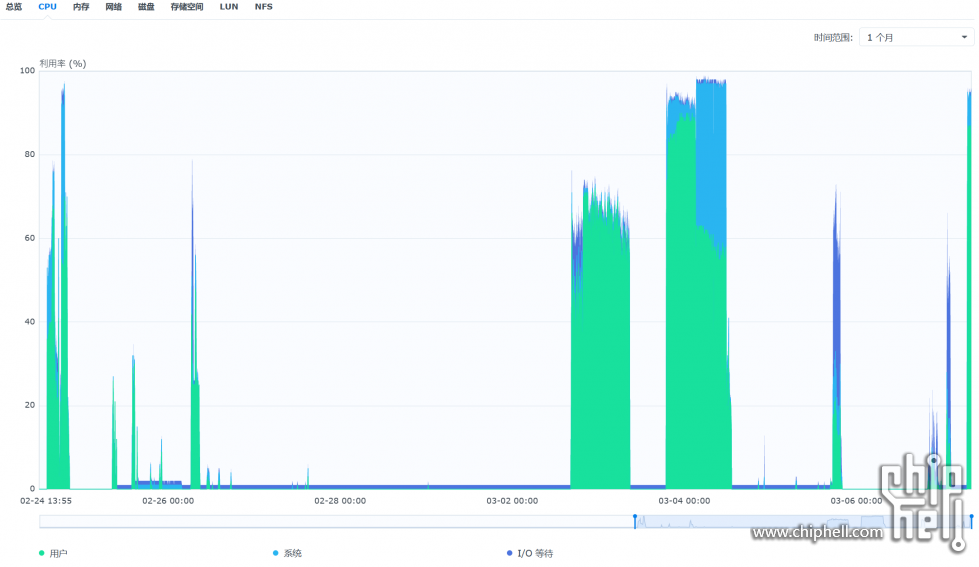Select the CPU tab
Viewport: 979px width, 567px height.
click(x=47, y=7)
